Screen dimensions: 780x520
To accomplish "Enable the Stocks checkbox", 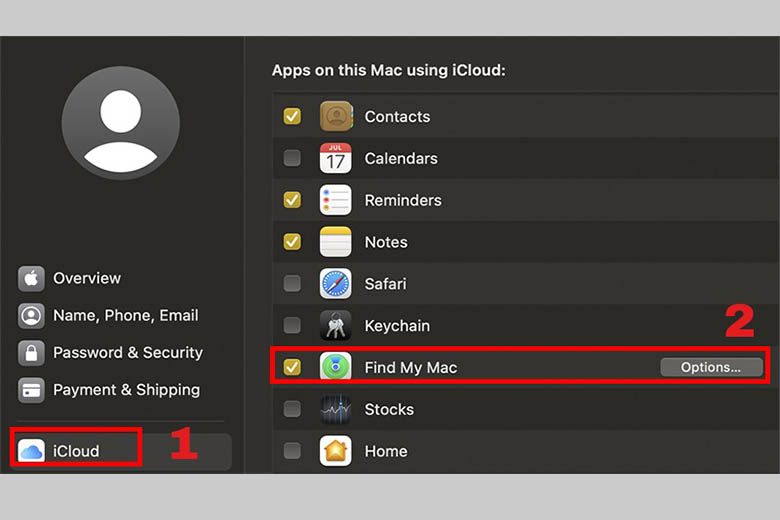I will 292,409.
